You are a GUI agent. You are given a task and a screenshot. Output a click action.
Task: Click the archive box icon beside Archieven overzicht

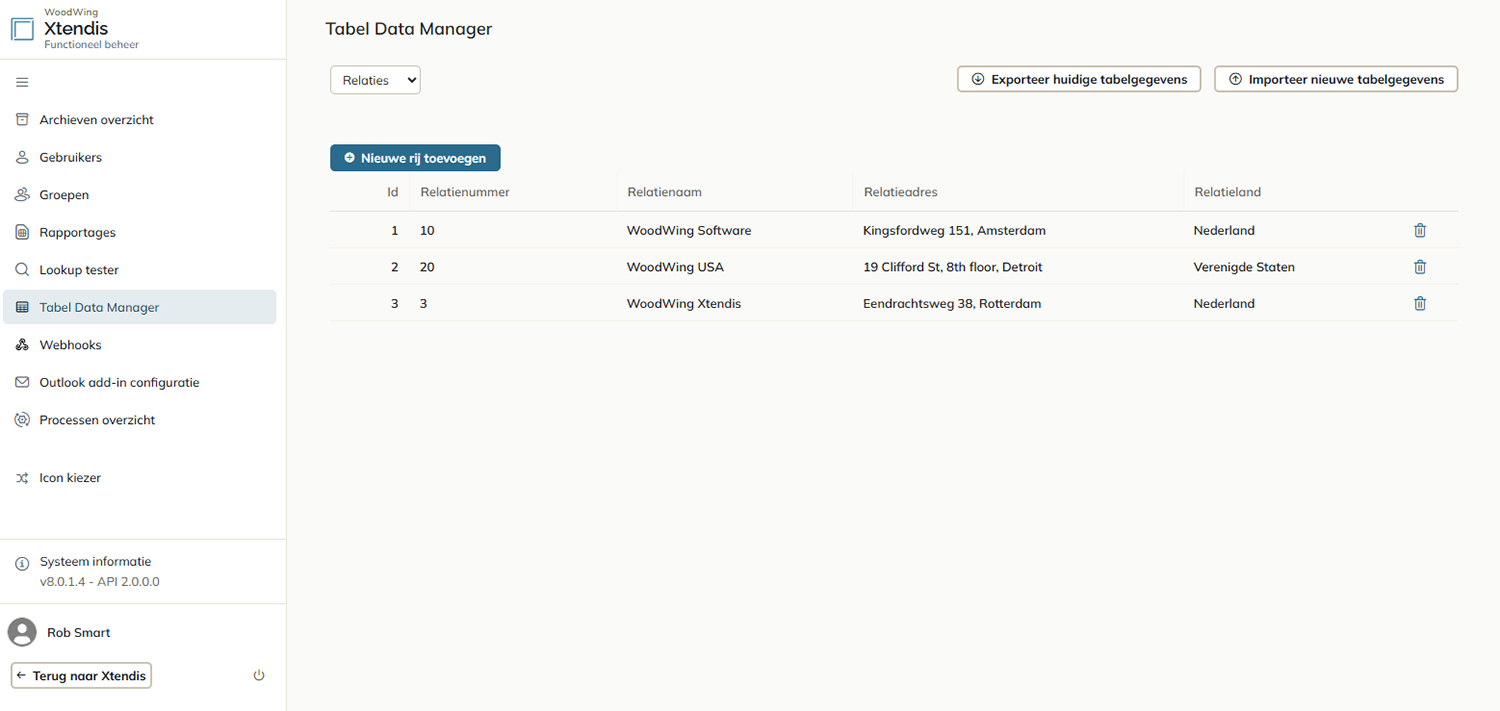tap(22, 119)
